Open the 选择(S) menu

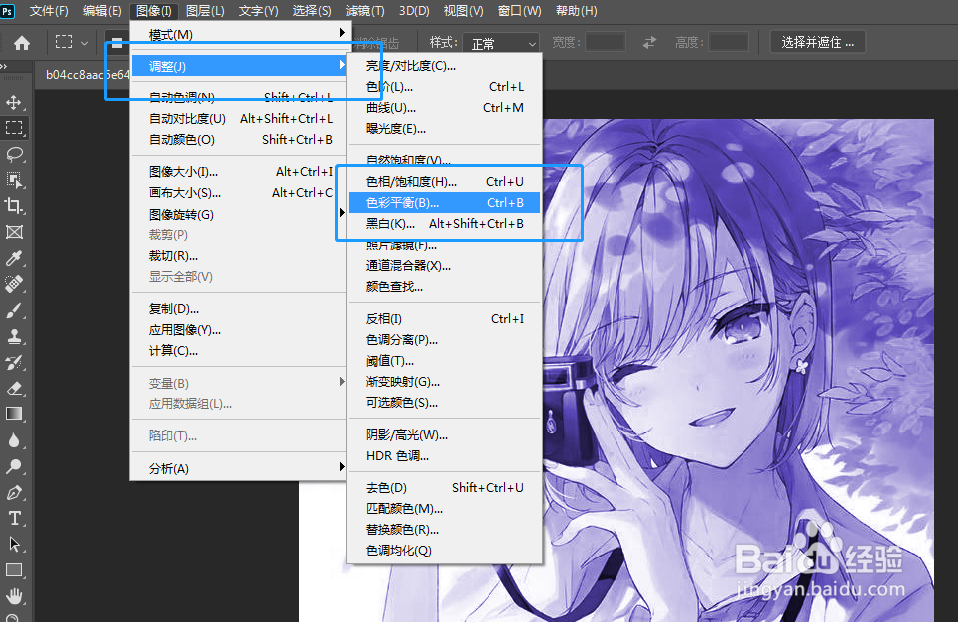[312, 11]
